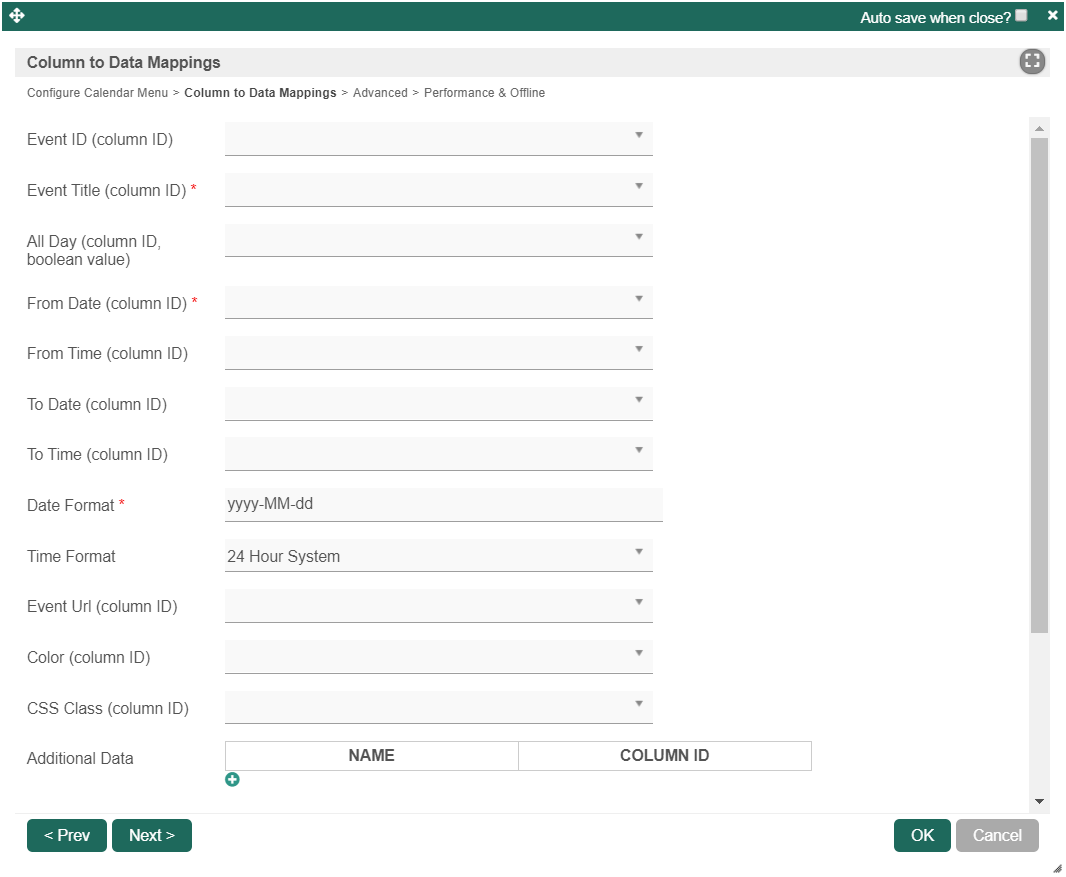
Task: Go to Configure Calendar Menu breadcrumb
Action: 97,93
